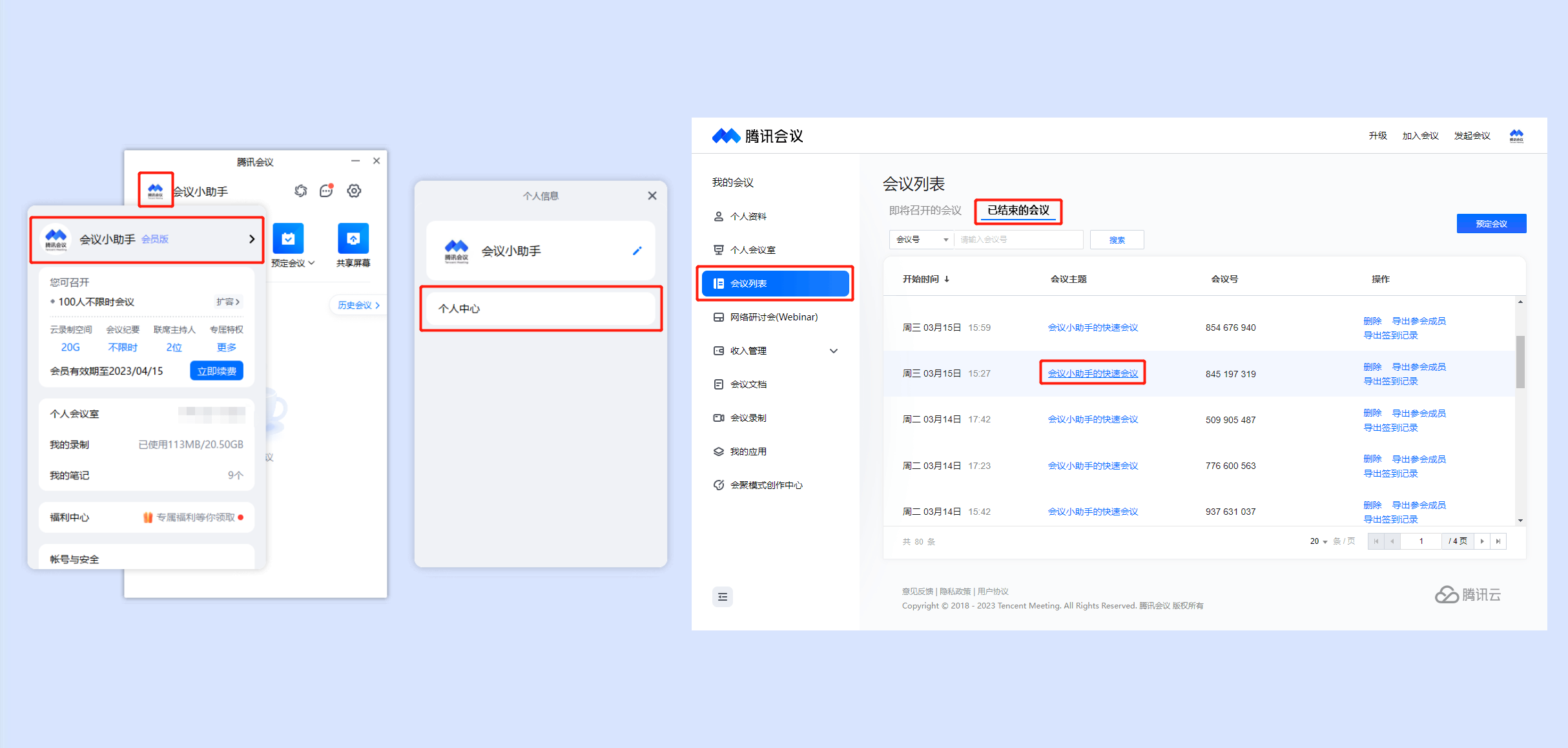This screenshot has width=1568, height=748.
Task: Open 个人会议室 row
Action: pyautogui.click(x=147, y=413)
